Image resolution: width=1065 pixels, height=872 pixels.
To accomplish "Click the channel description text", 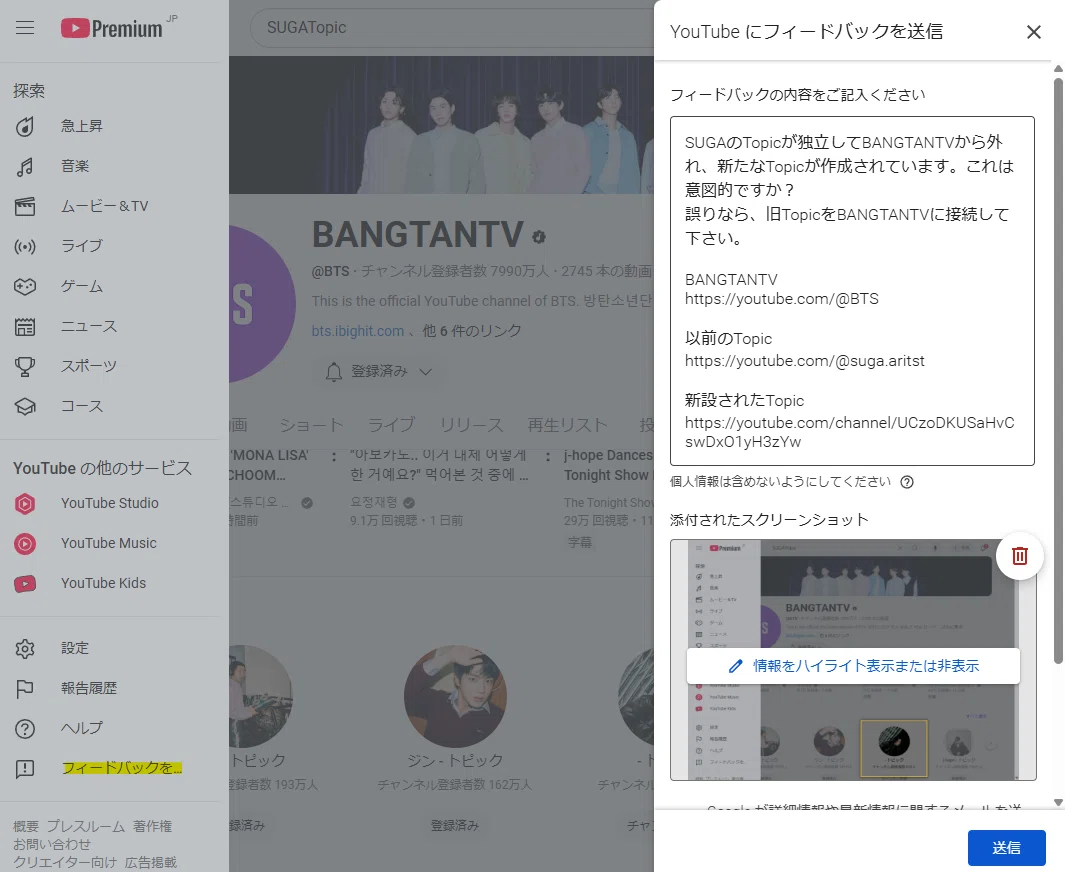I will point(482,301).
